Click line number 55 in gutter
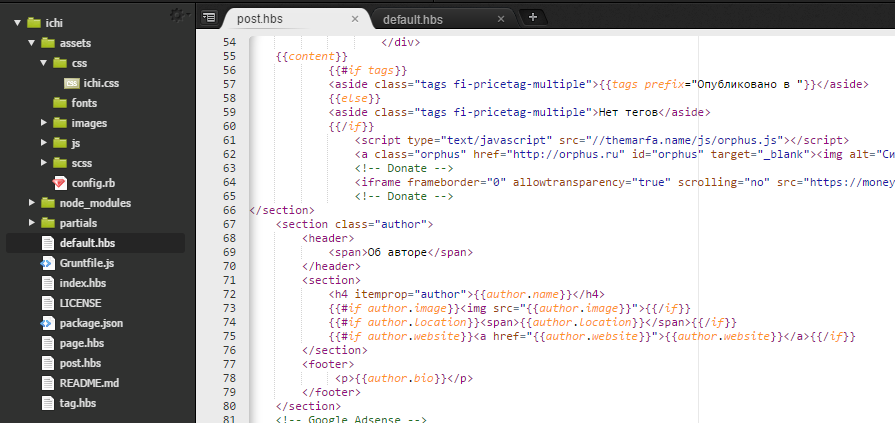The width and height of the screenshot is (895, 423). coord(229,57)
